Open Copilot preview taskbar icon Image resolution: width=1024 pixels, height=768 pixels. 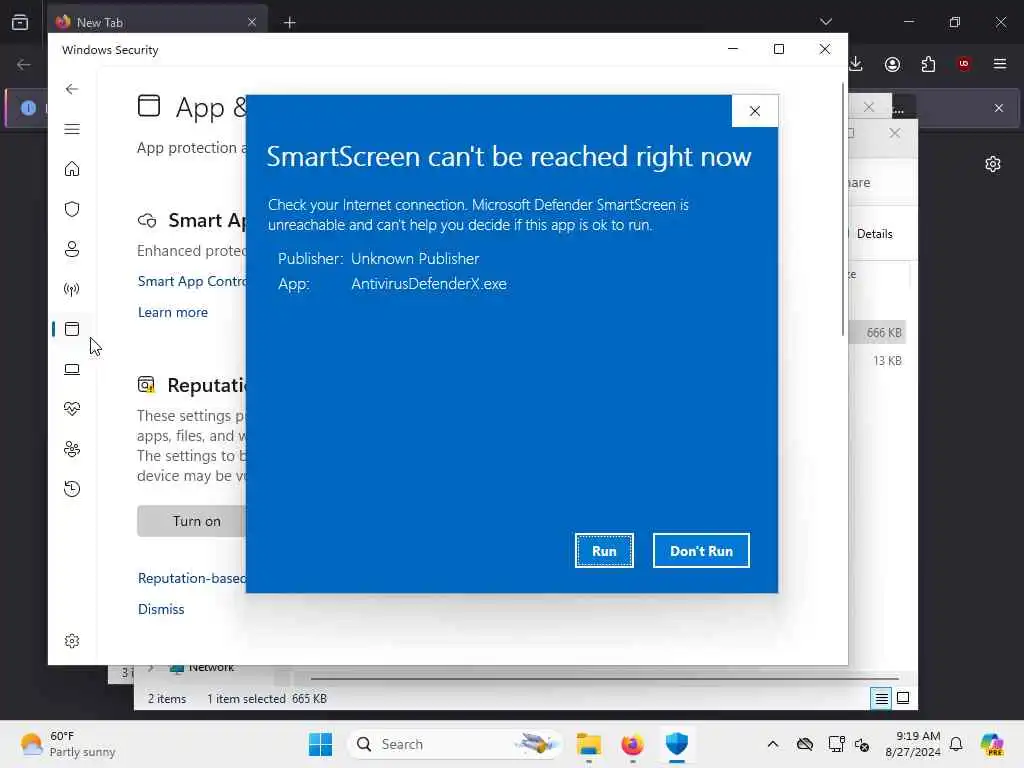point(992,744)
